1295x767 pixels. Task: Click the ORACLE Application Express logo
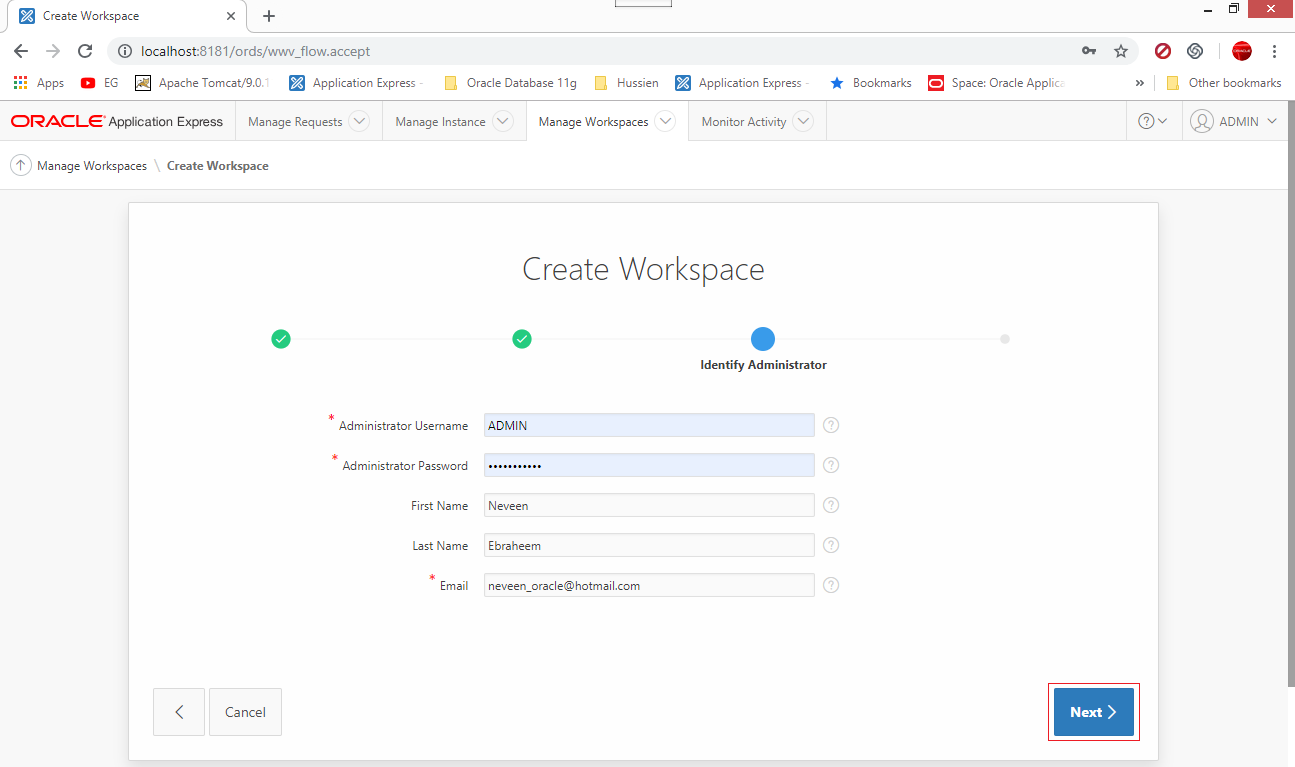(116, 121)
